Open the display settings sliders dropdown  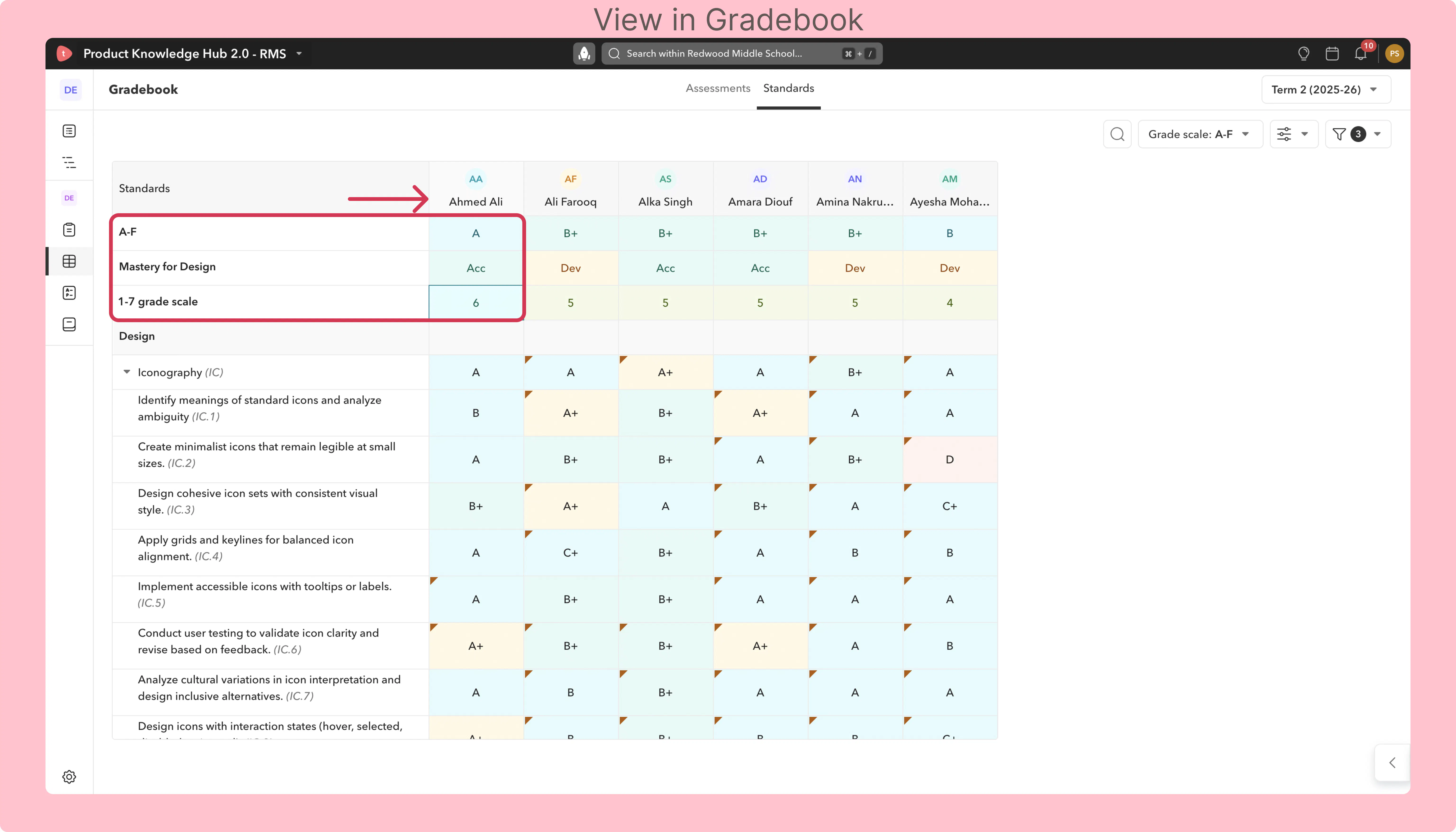coord(1294,134)
